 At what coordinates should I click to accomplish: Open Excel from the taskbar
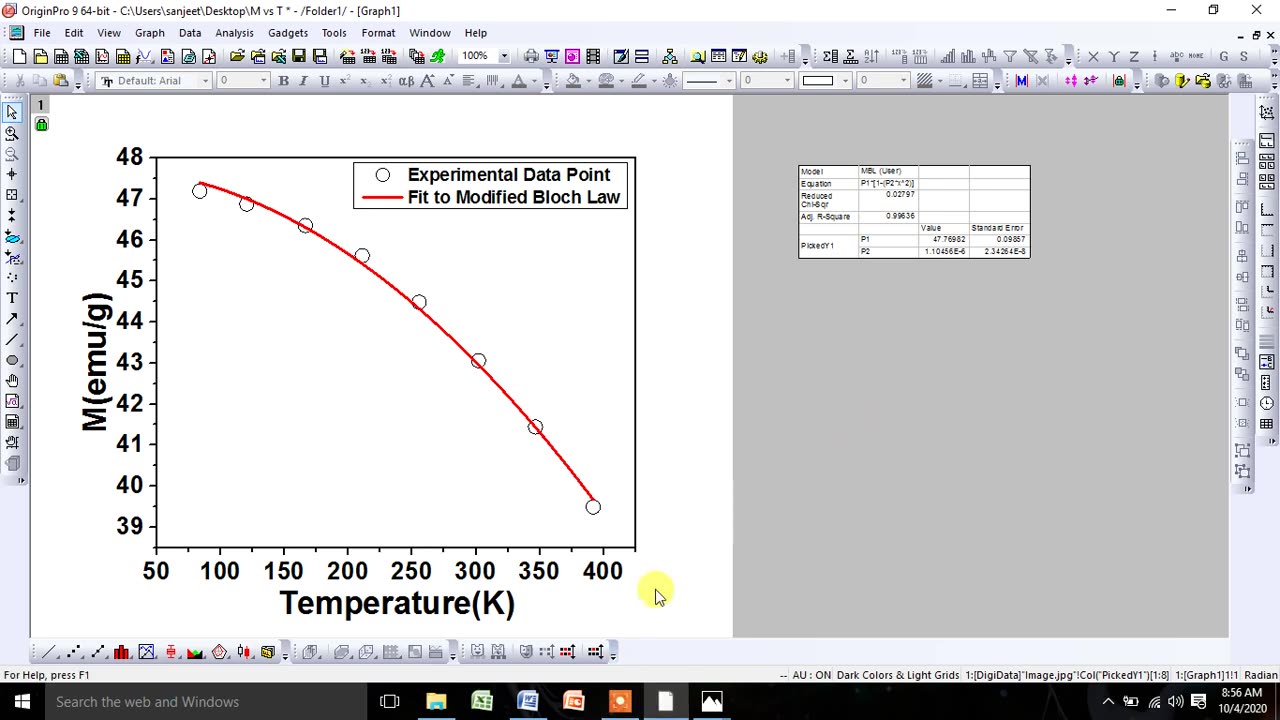pos(482,702)
